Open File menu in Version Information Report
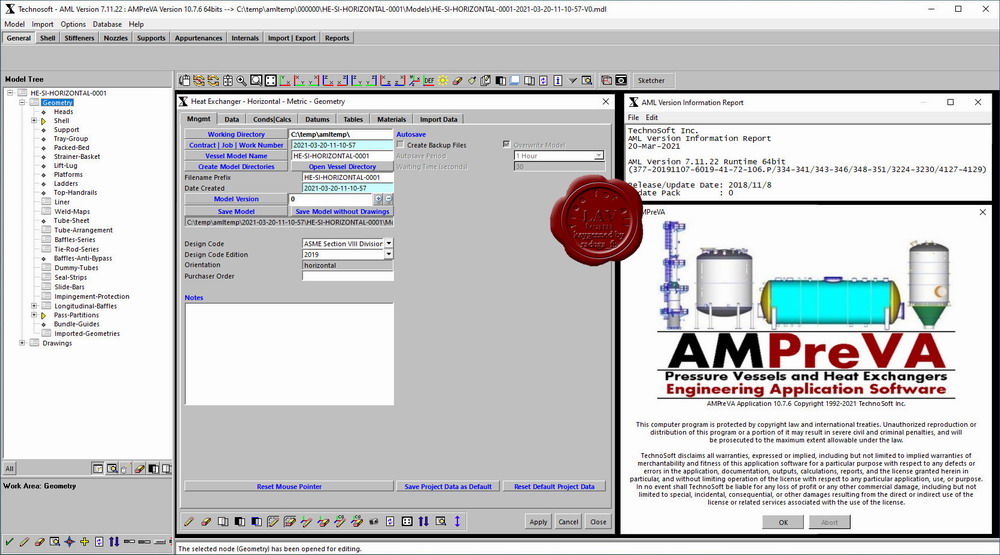Viewport: 1000px width, 555px height. 633,117
